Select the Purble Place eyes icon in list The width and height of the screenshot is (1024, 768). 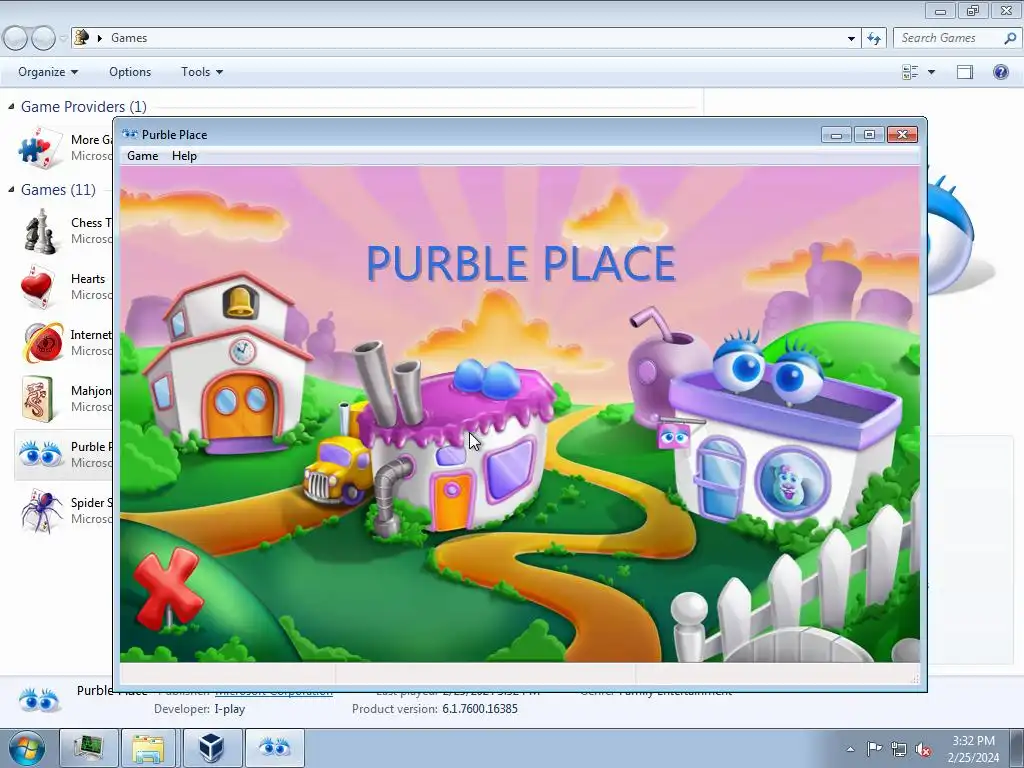click(40, 454)
